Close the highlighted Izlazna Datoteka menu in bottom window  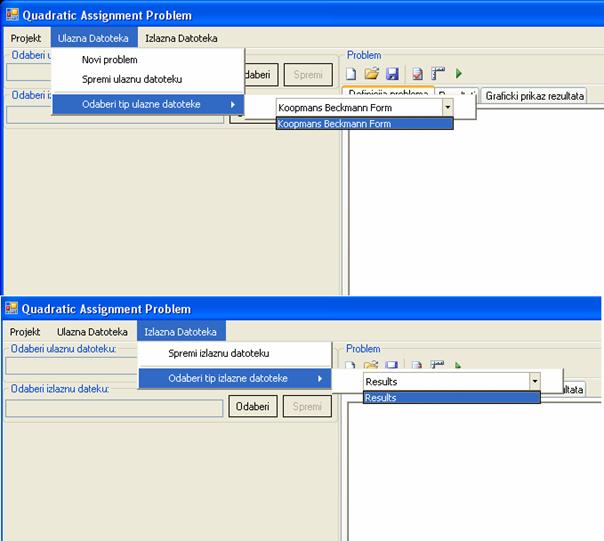coord(181,332)
